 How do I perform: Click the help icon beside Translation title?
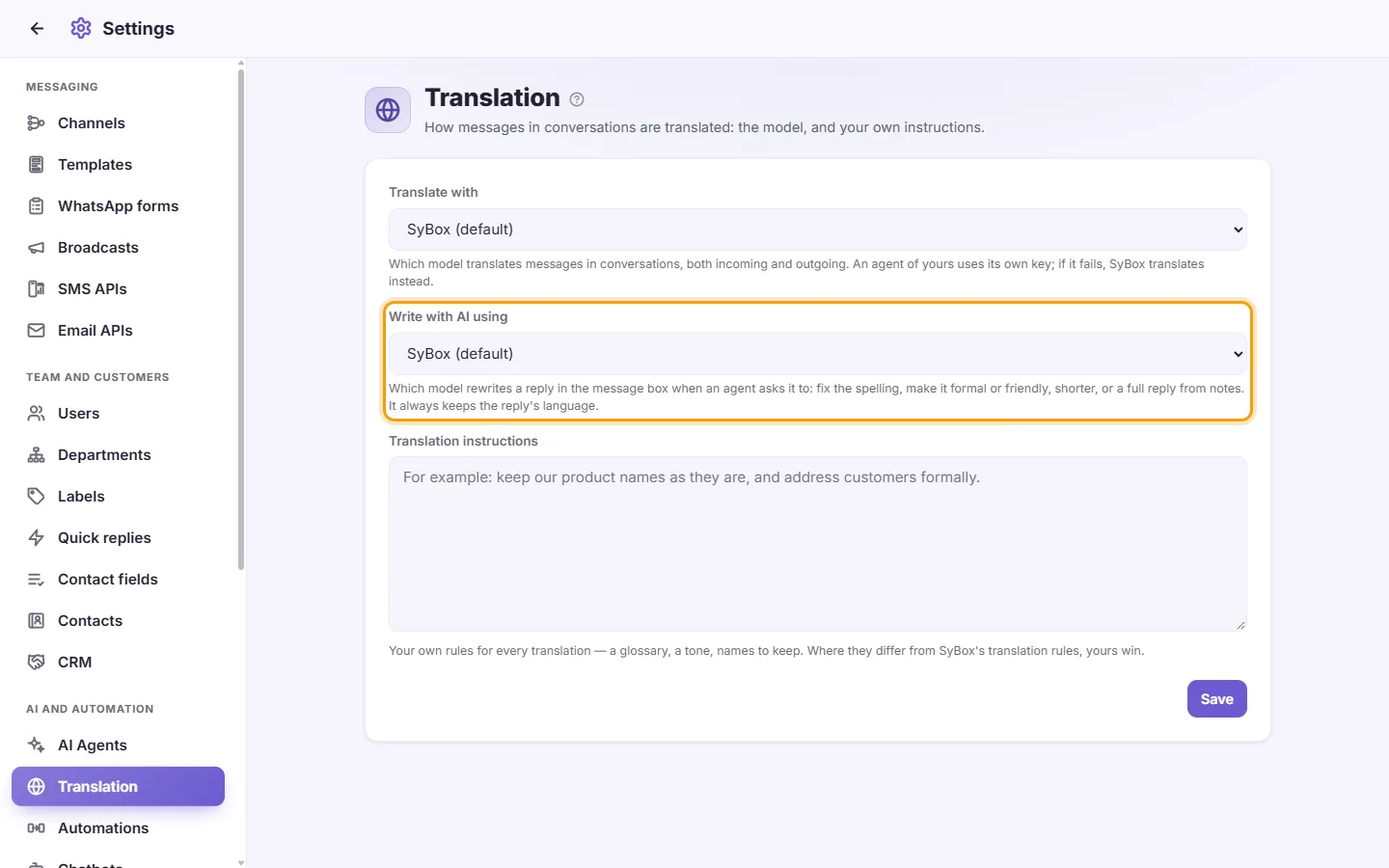577,99
